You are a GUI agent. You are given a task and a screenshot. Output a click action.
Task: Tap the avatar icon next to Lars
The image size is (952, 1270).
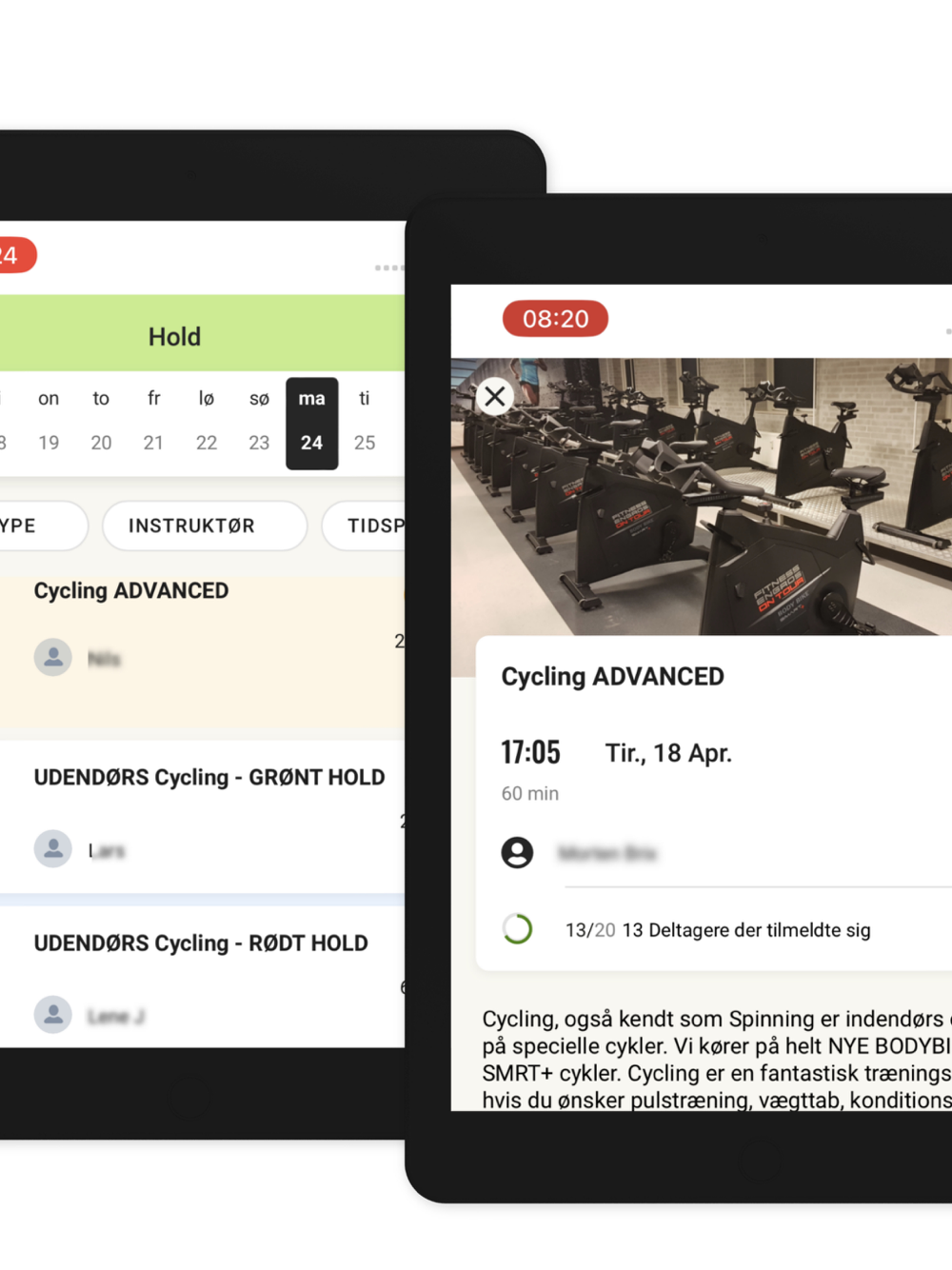[53, 848]
